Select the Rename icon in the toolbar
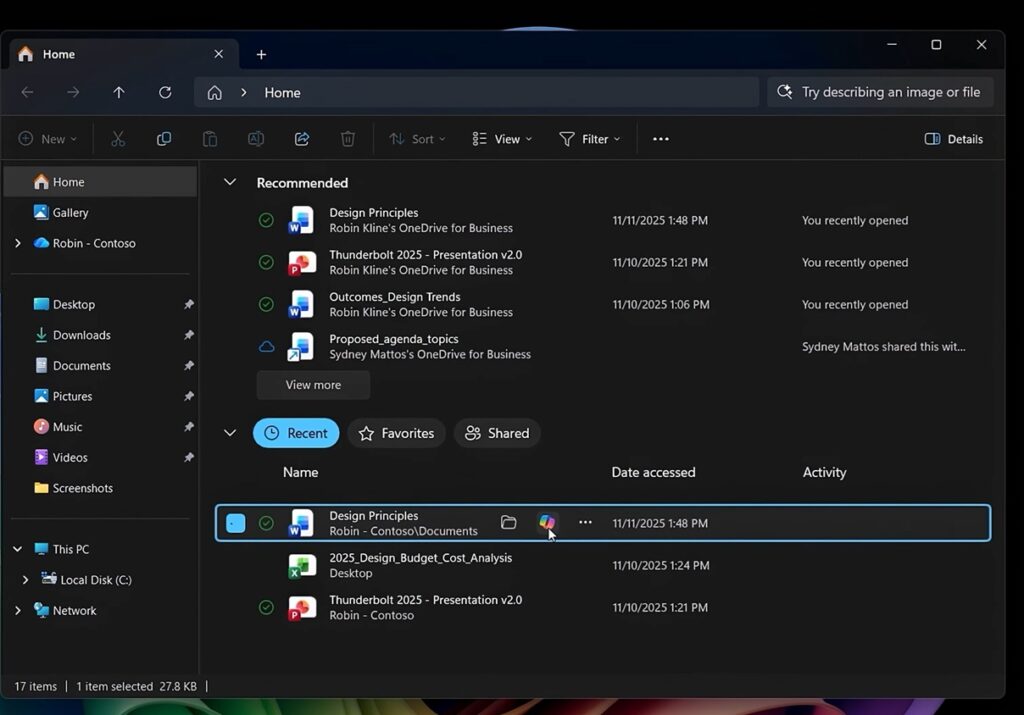This screenshot has width=1024, height=715. tap(255, 138)
